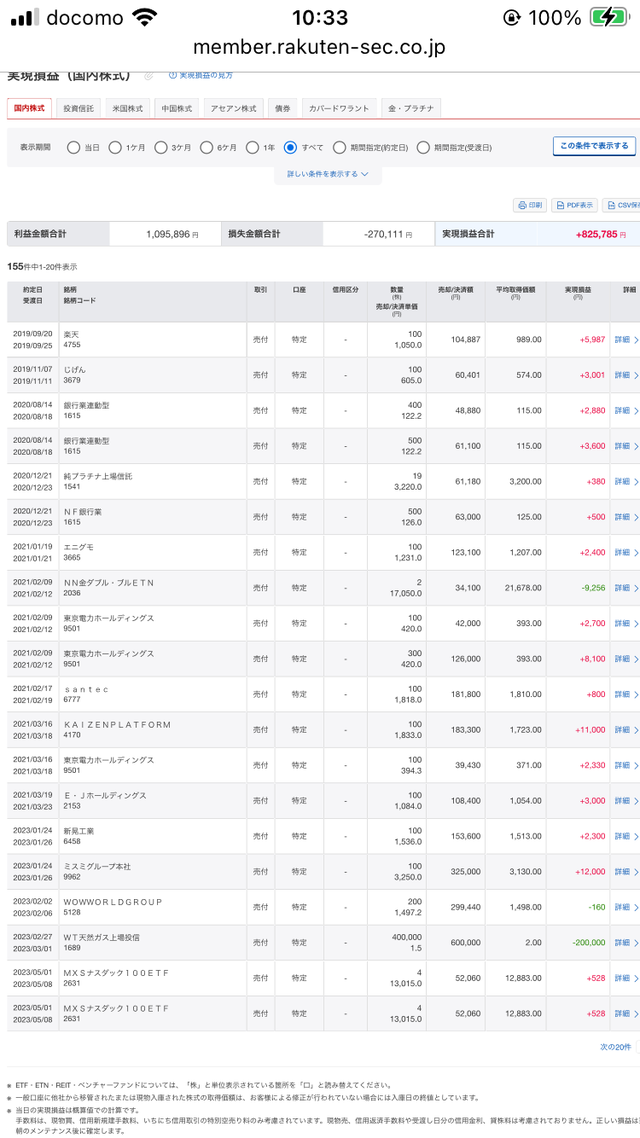Screen dimensions: 640x1138
Task: Open 詳細 for E・Jホールディングス row
Action: 626,801
